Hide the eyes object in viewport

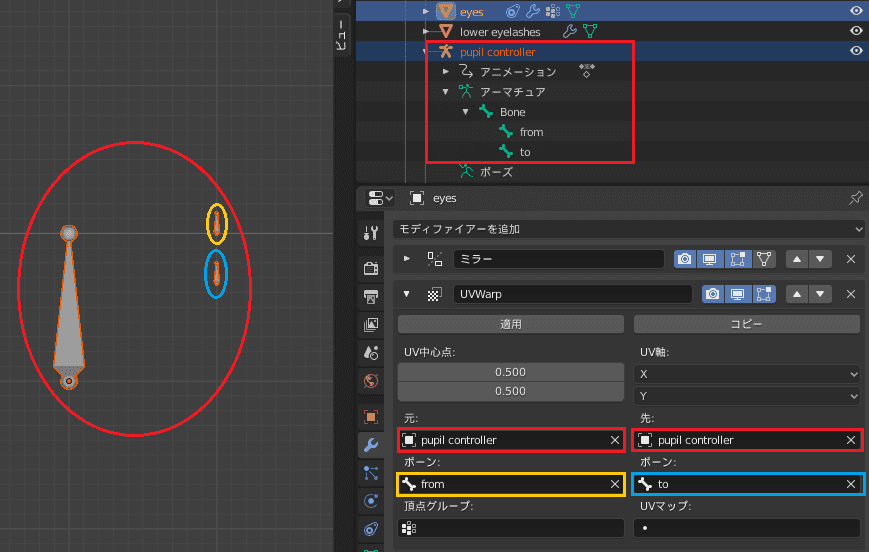click(856, 11)
